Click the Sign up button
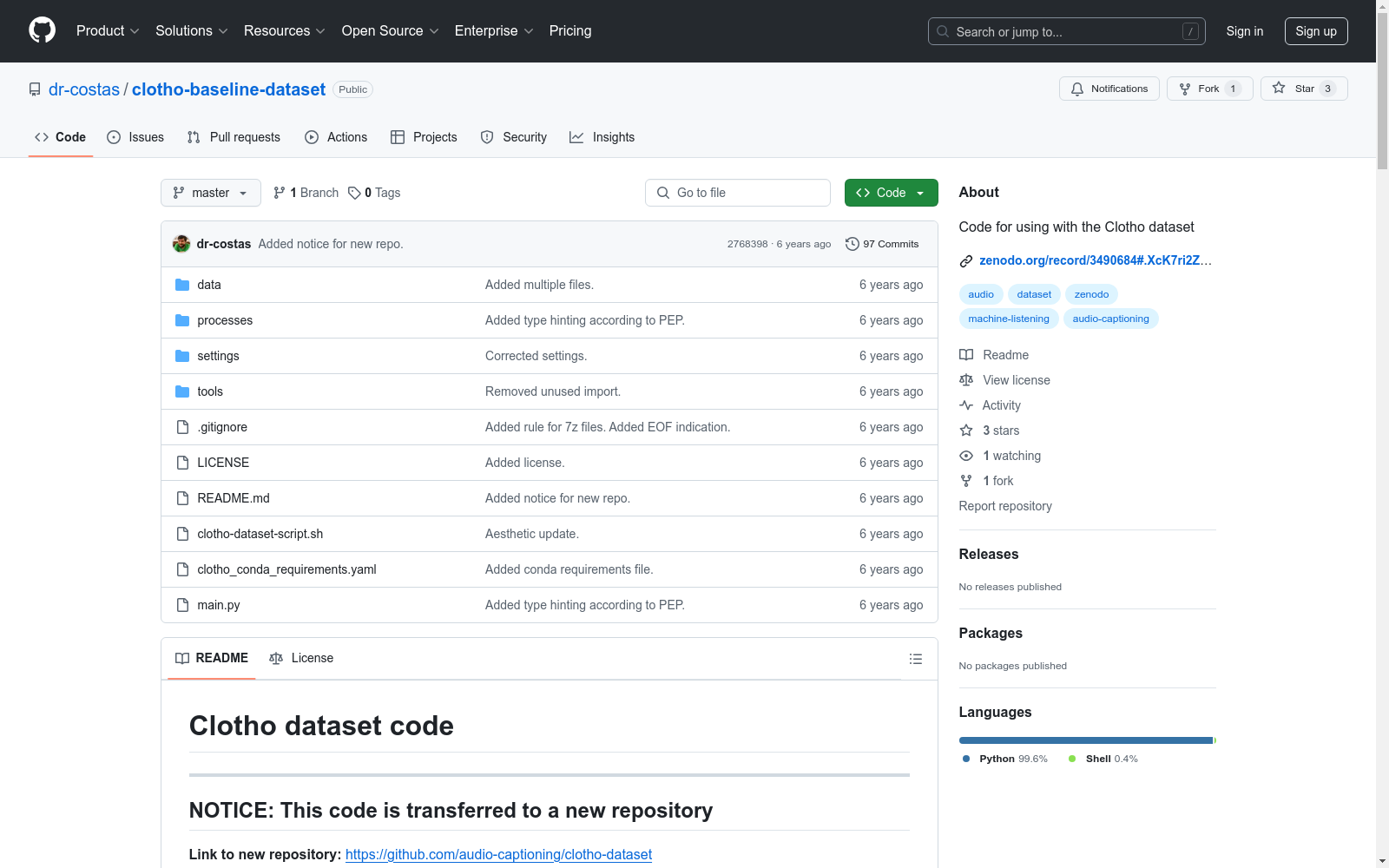The image size is (1389, 868). tap(1316, 31)
